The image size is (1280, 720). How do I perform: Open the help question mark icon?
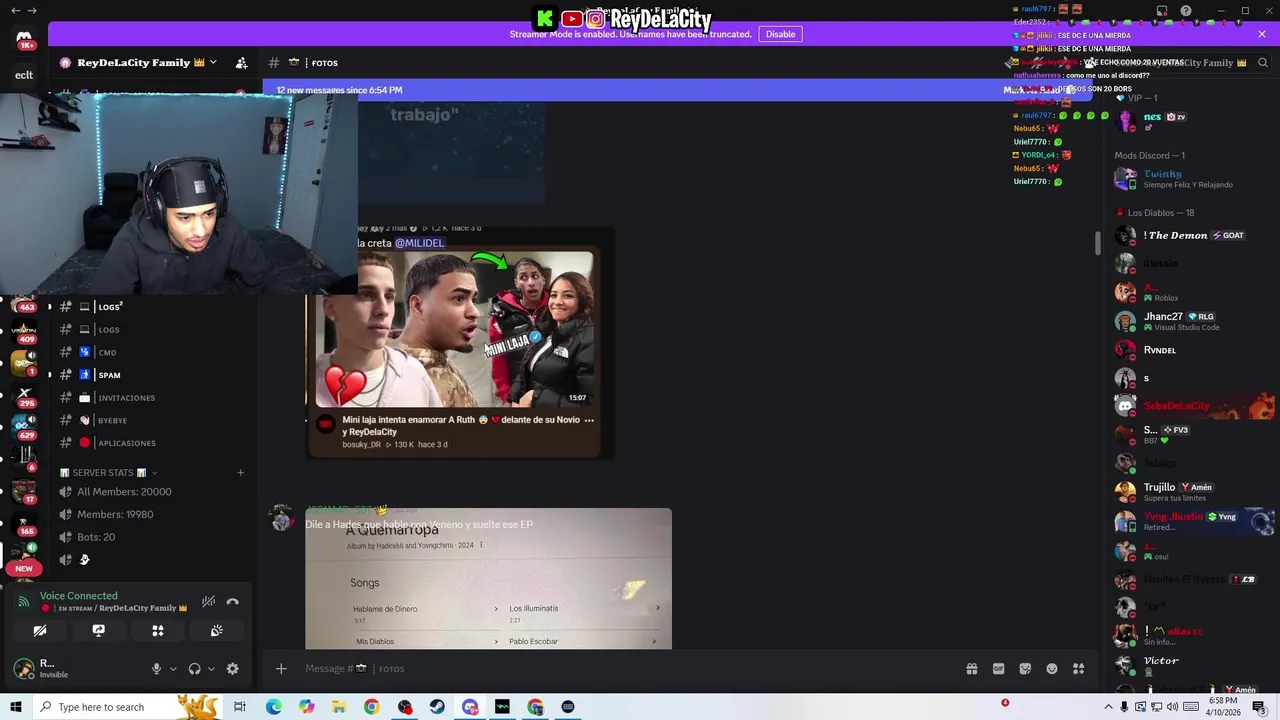[x=1185, y=11]
